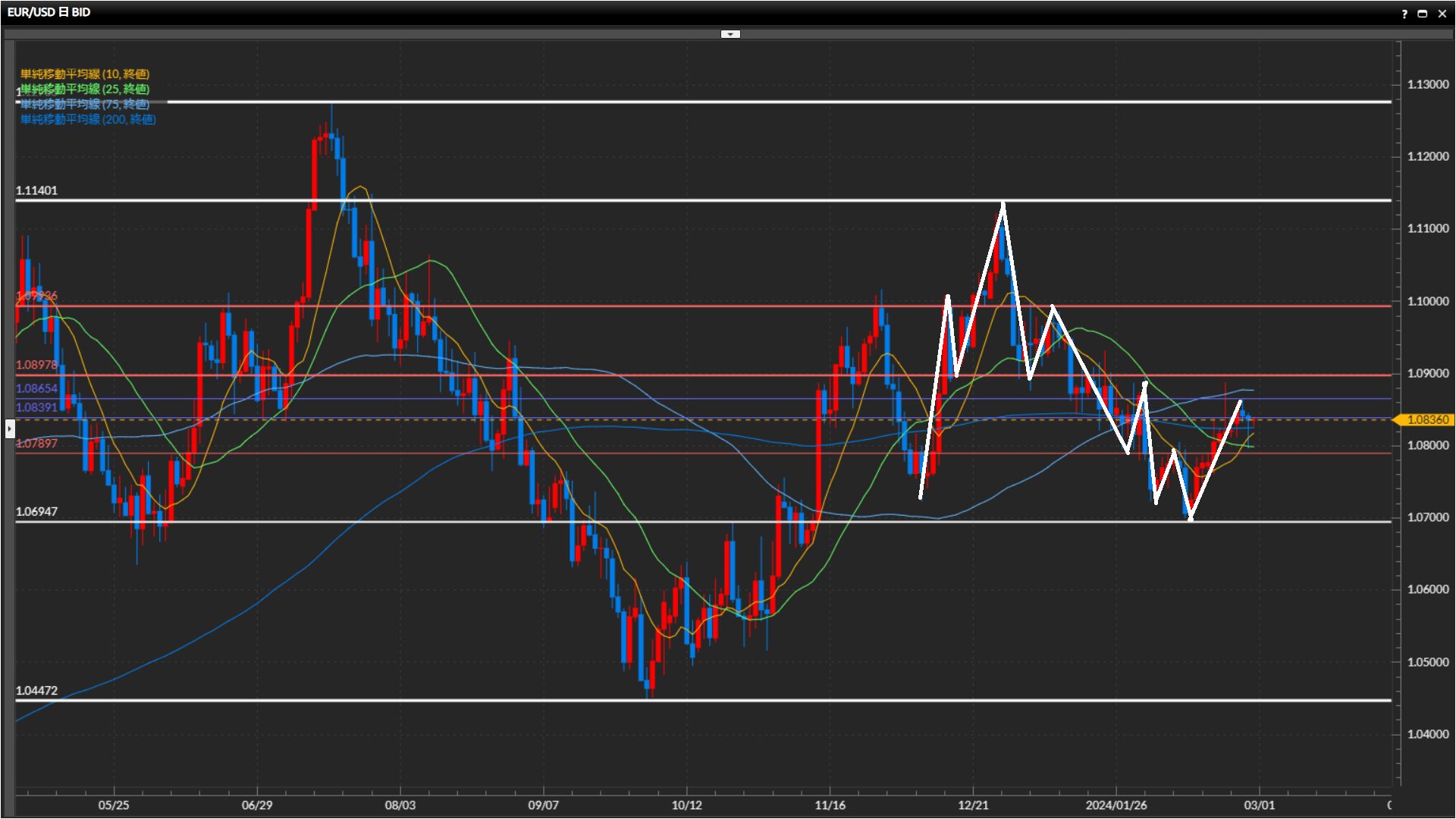
Task: Select the 75-period moving average legend
Action: [85, 104]
